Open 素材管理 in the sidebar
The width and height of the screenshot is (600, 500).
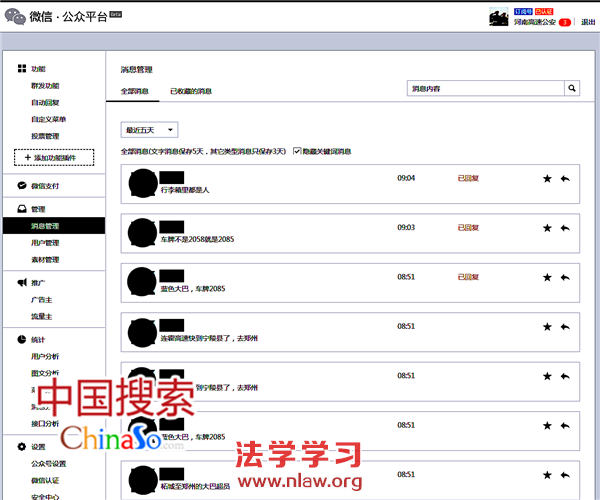[45, 260]
